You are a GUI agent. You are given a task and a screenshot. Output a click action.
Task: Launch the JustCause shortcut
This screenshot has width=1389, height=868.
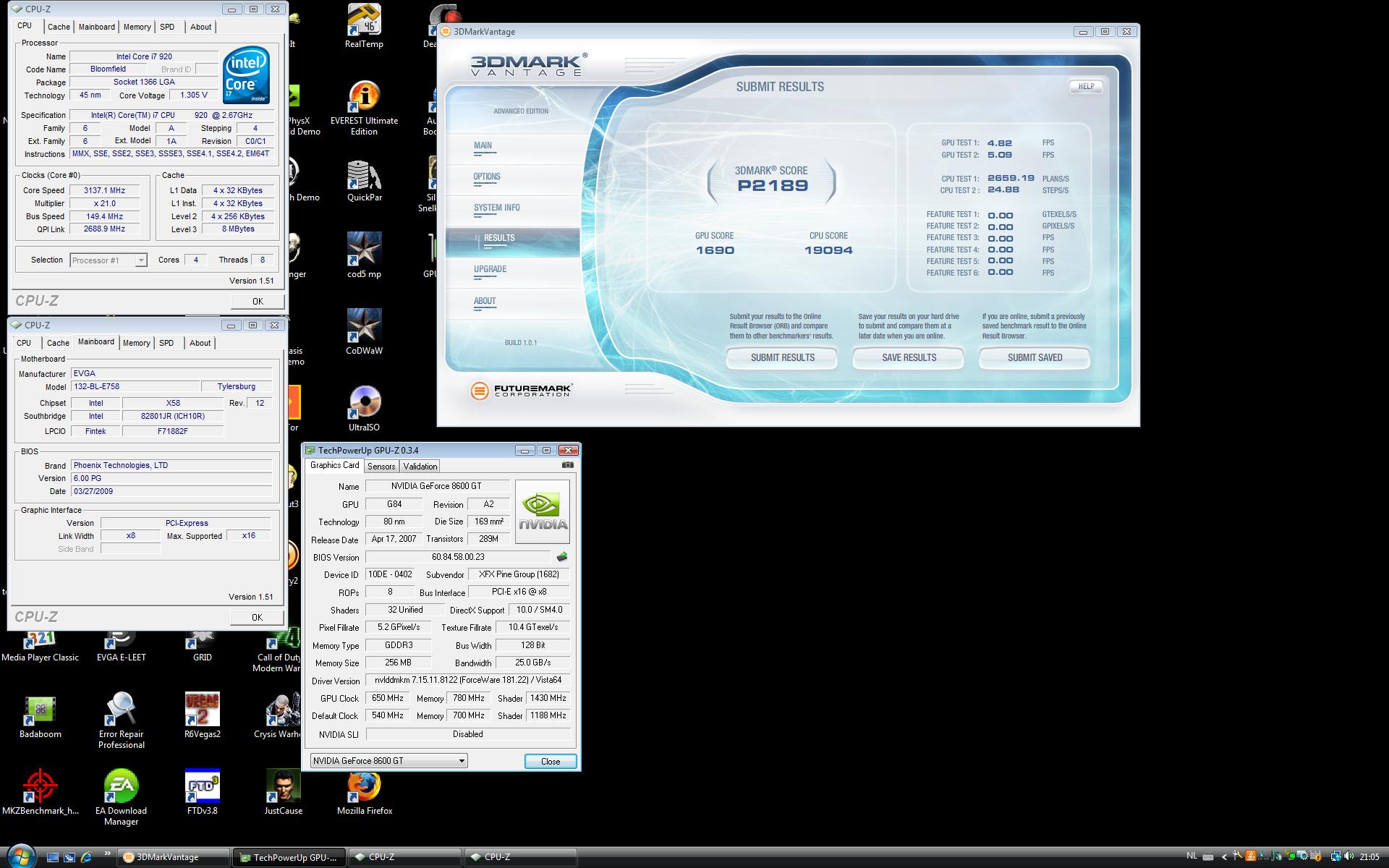pos(283,793)
